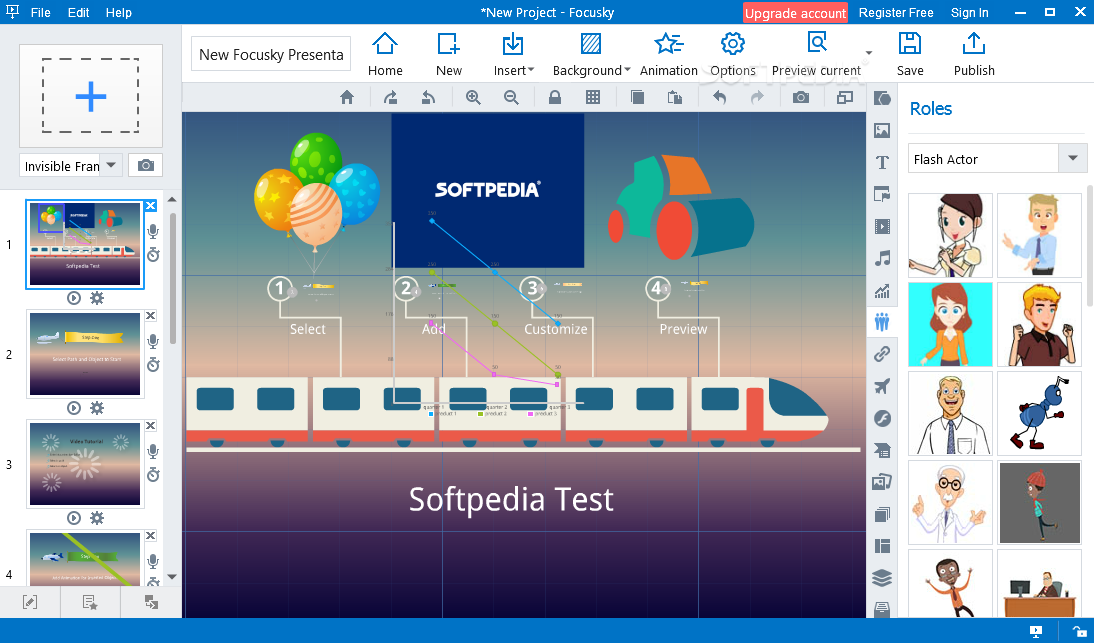Open the Music insert icon
1094x643 pixels.
coord(882,259)
